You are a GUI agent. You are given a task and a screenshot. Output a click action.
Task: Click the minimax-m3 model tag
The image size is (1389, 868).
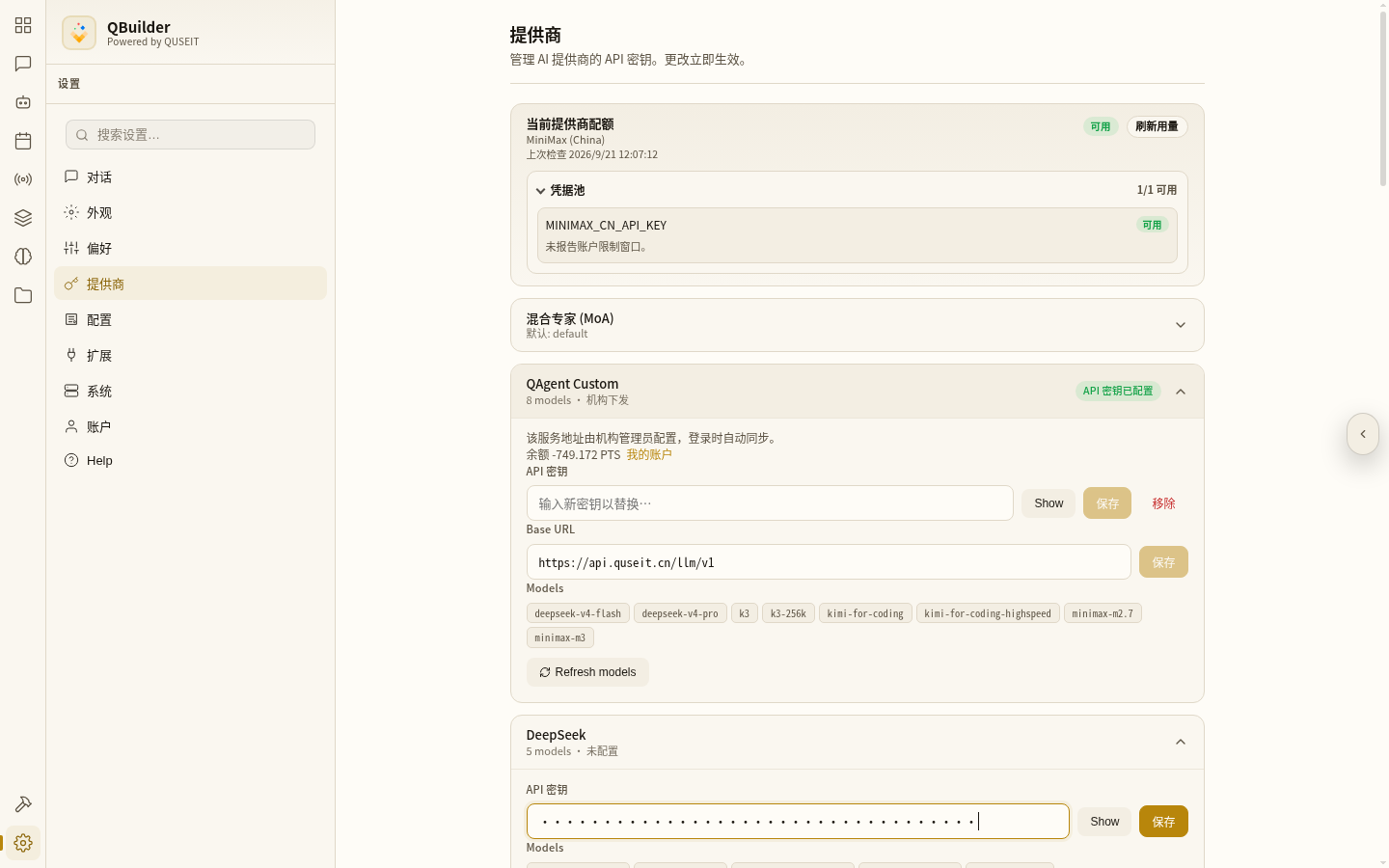[560, 637]
